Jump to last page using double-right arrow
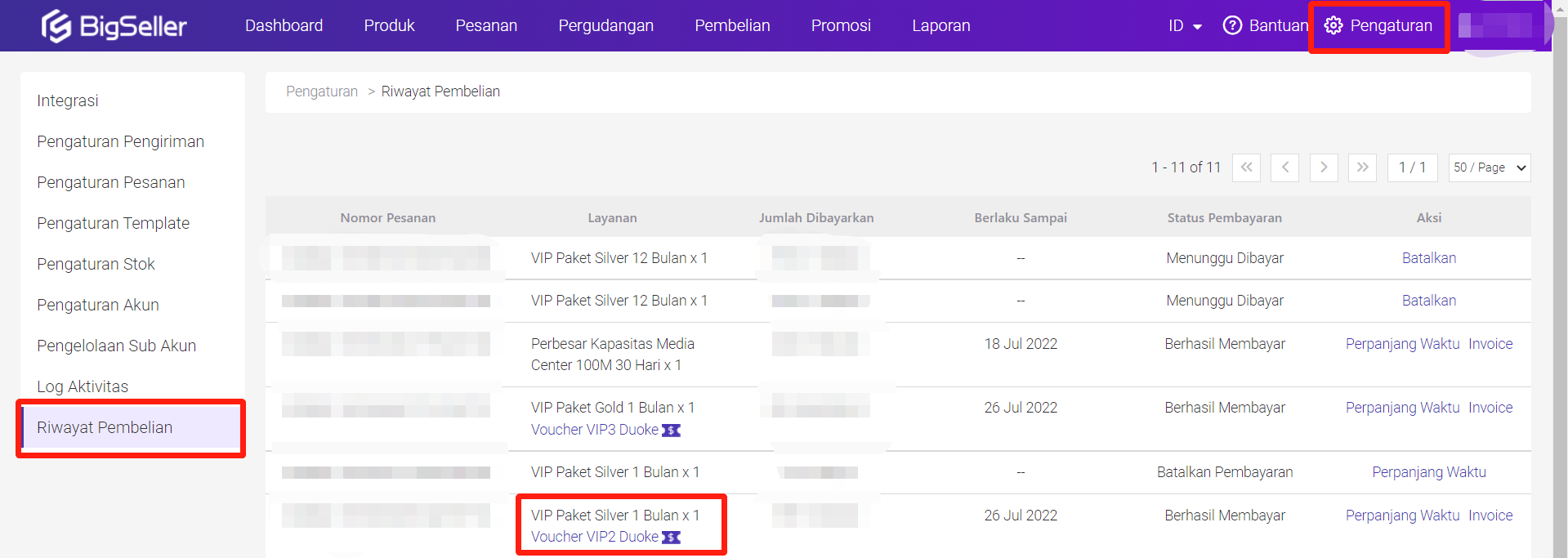Image resolution: width=1568 pixels, height=558 pixels. (1362, 167)
